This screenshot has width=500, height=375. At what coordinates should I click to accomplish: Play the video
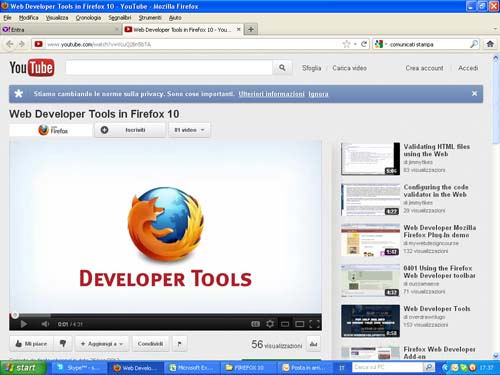23,324
